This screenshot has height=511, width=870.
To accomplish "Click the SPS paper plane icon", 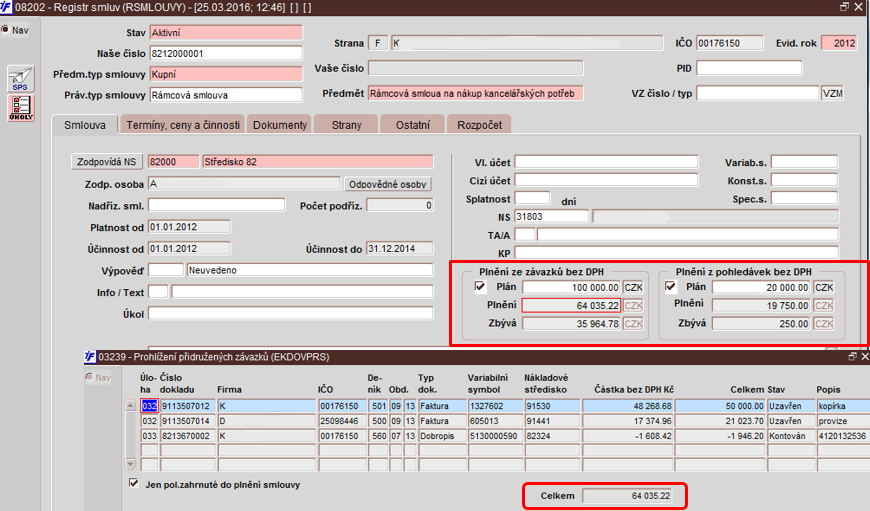I will [21, 79].
